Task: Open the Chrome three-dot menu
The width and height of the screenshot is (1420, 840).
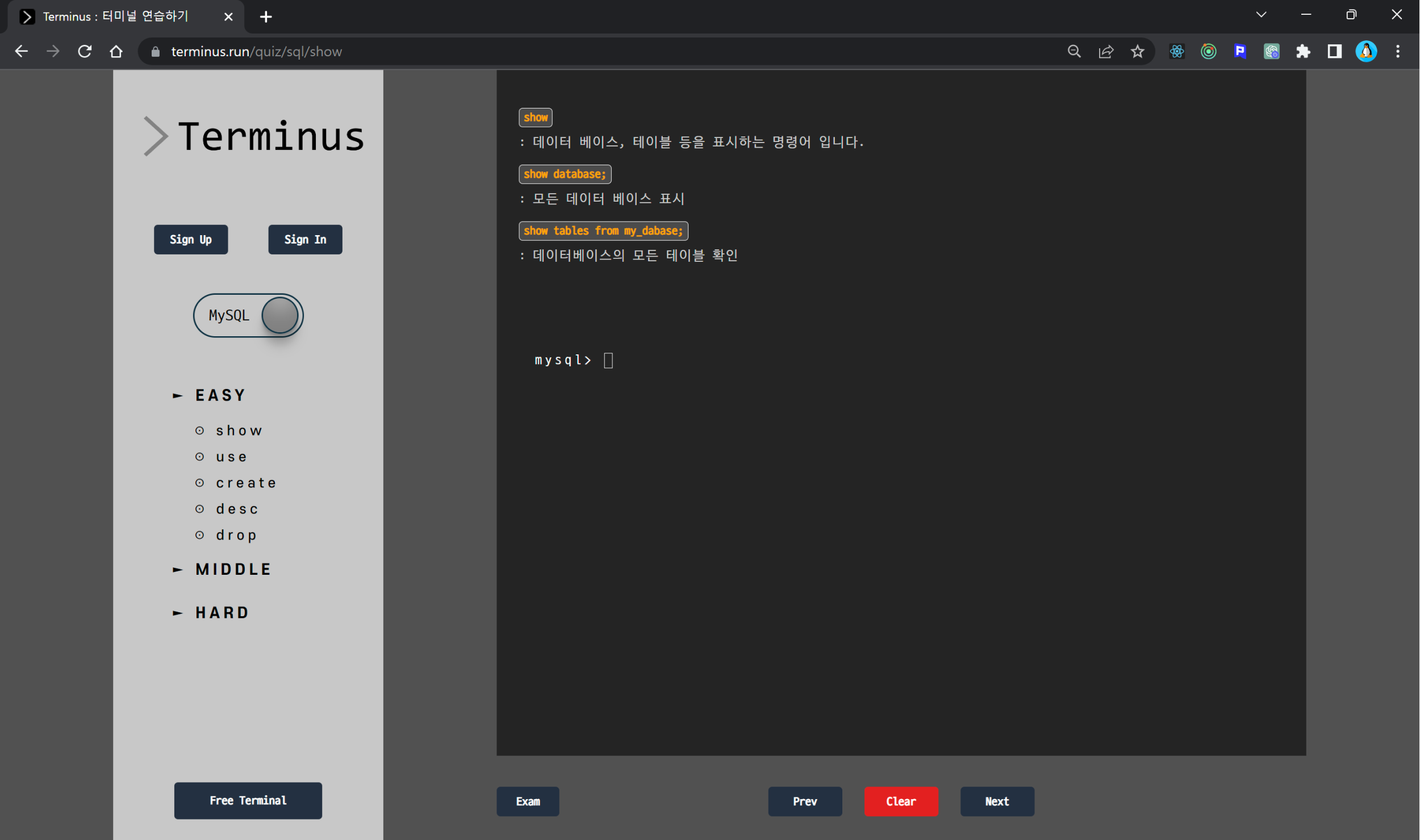Action: click(x=1398, y=52)
